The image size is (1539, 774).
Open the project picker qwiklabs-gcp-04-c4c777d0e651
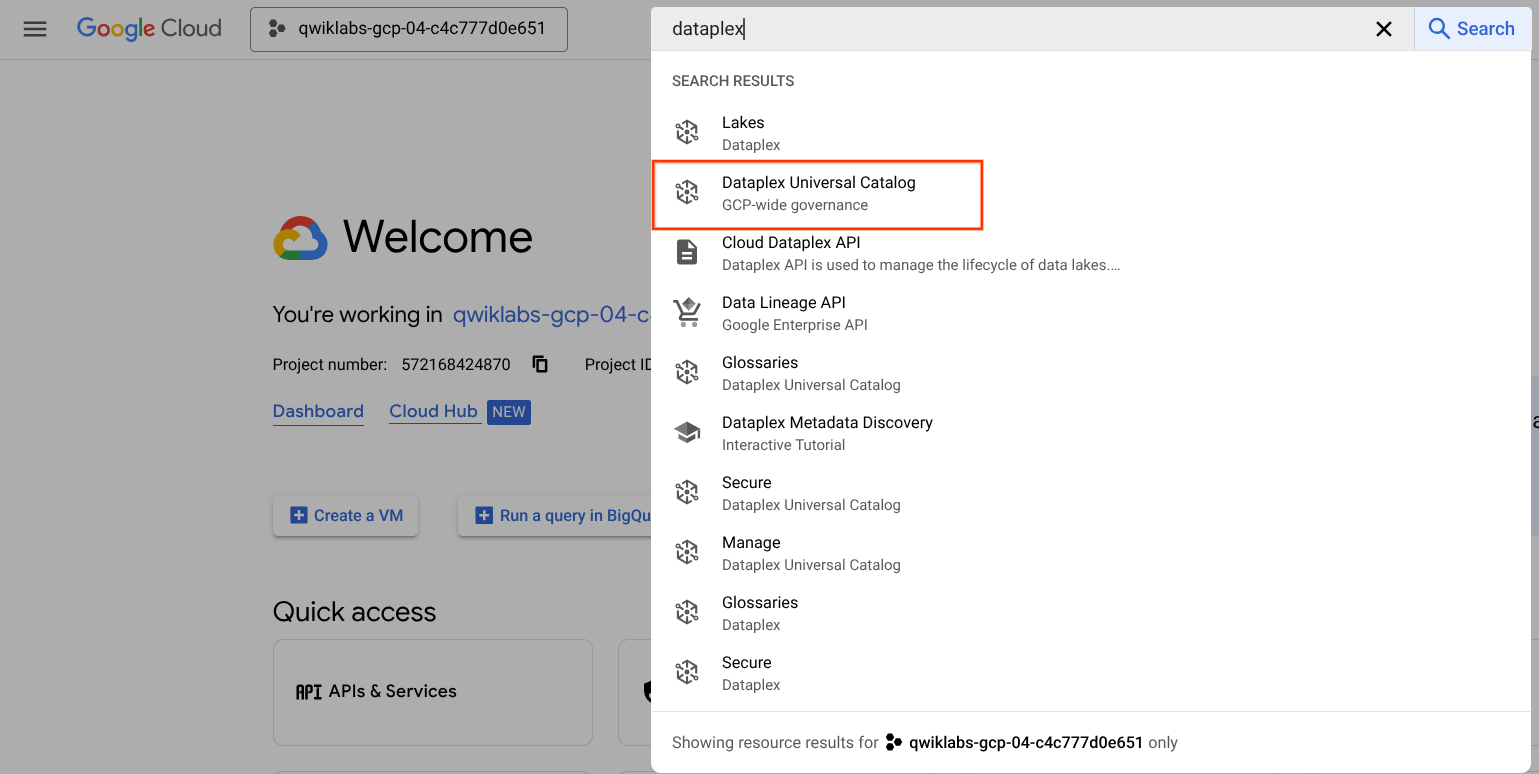click(x=409, y=29)
